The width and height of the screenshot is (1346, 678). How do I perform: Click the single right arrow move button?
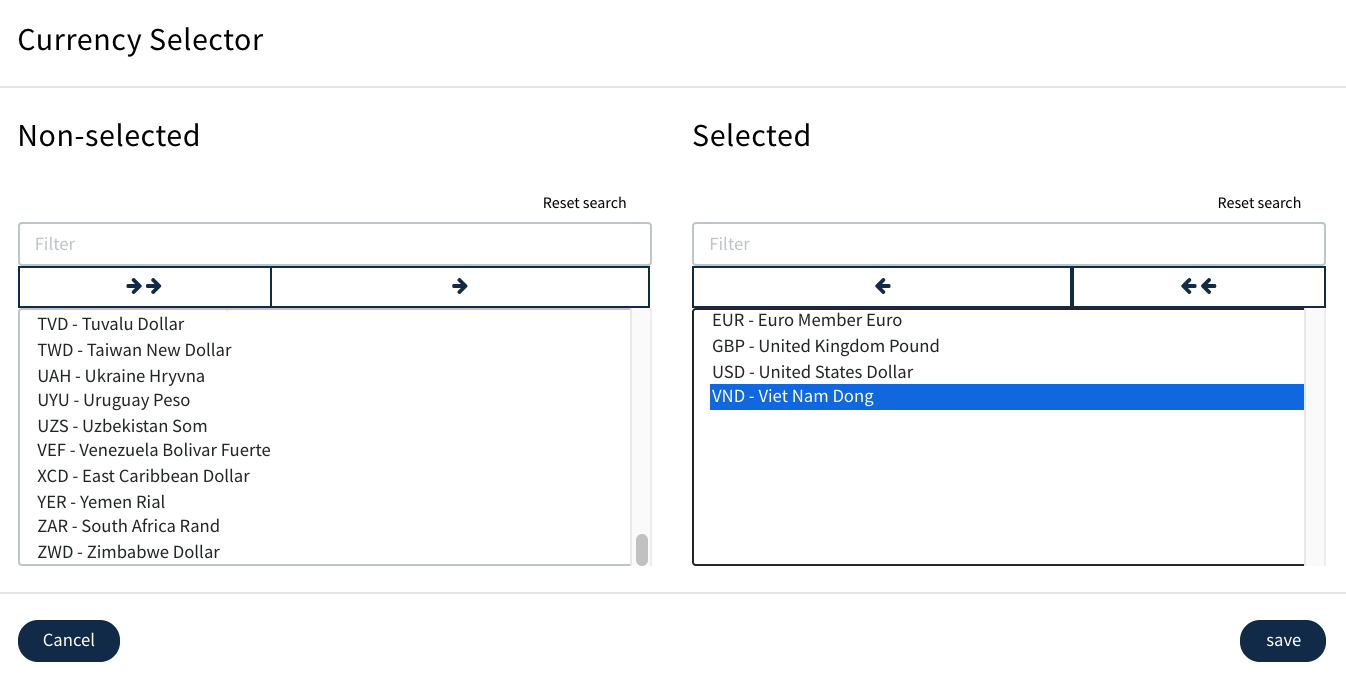460,287
